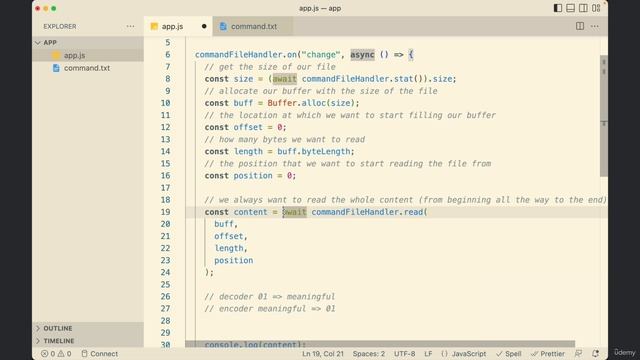
Task: Click the highlighted async keyword
Action: pyautogui.click(x=362, y=55)
